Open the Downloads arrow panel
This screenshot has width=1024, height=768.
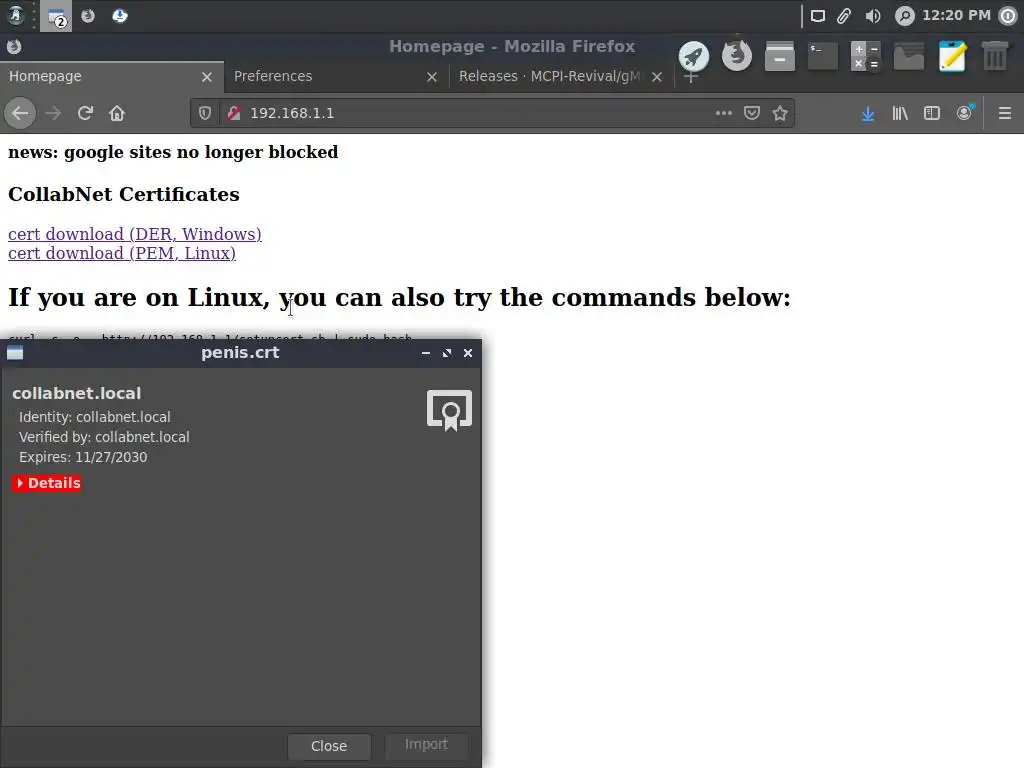868,113
